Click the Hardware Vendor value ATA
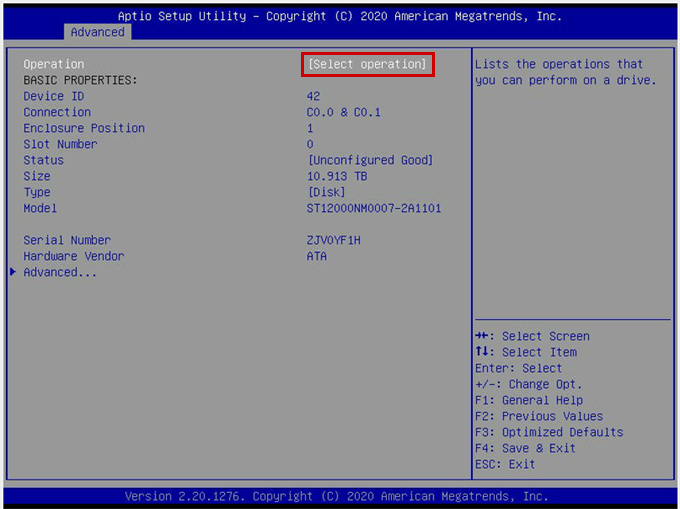 (x=316, y=256)
